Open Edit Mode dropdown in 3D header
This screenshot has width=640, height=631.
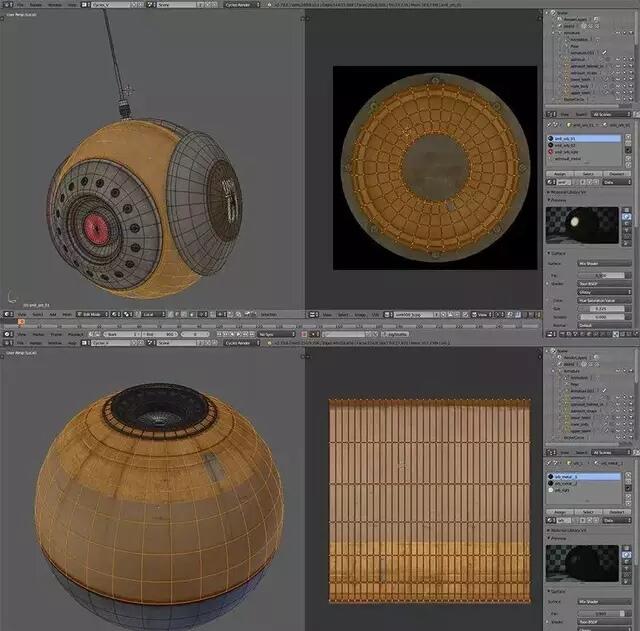pyautogui.click(x=93, y=314)
